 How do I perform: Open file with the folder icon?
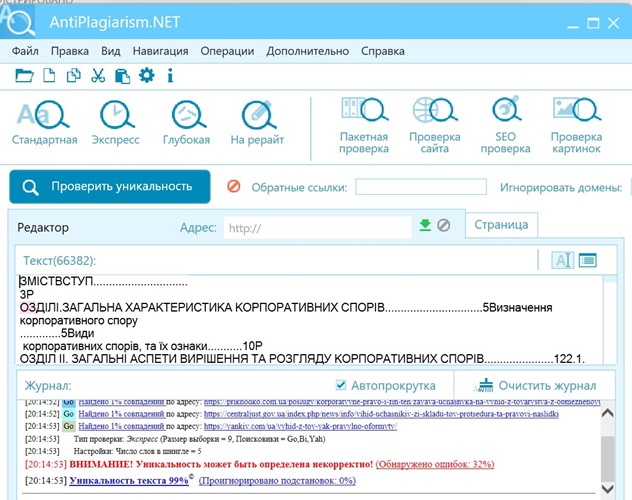click(x=24, y=75)
